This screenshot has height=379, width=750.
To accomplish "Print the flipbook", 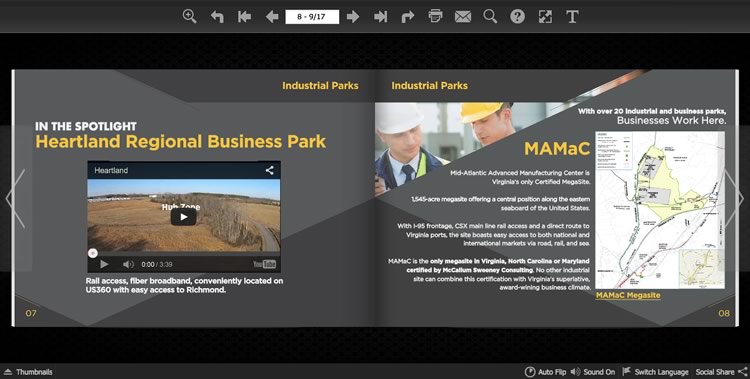I will 435,16.
